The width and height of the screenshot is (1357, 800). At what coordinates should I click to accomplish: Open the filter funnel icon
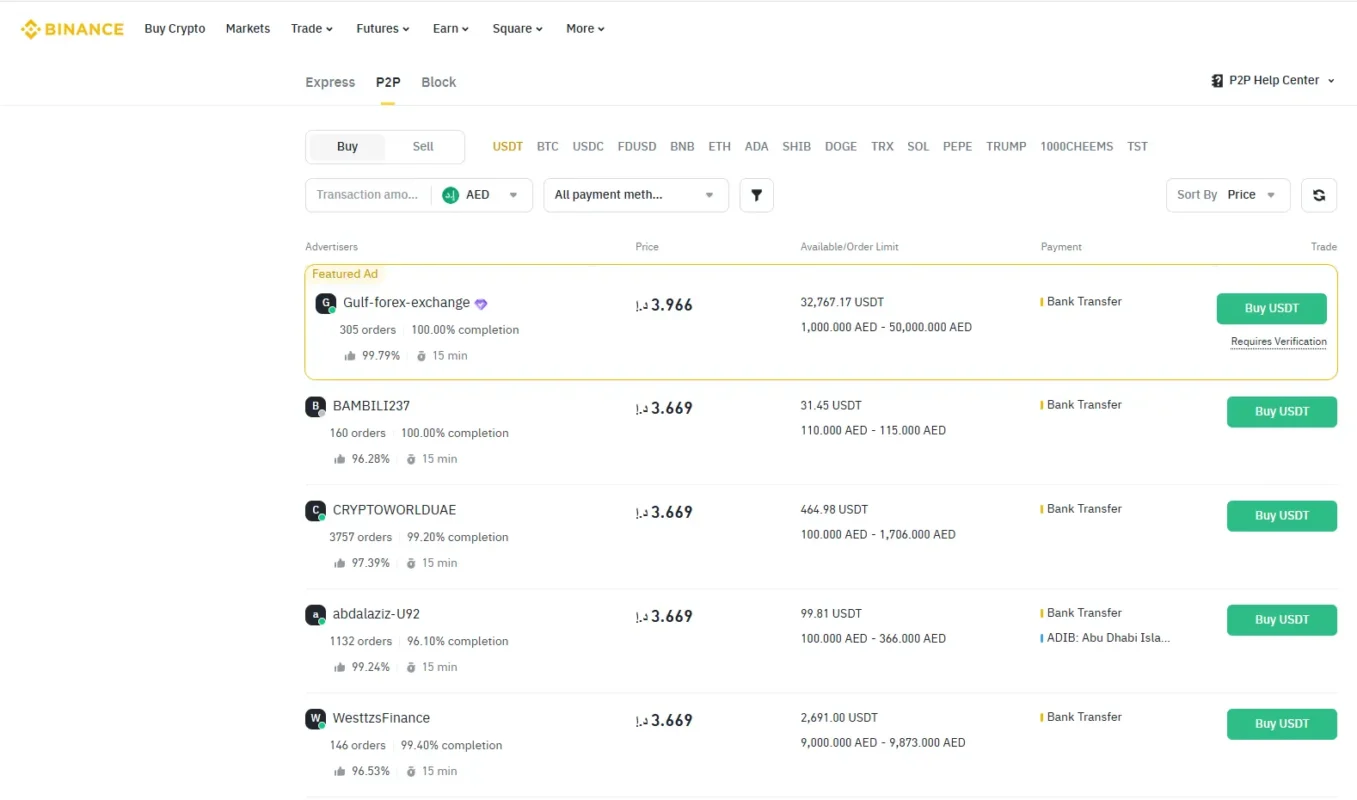point(757,195)
